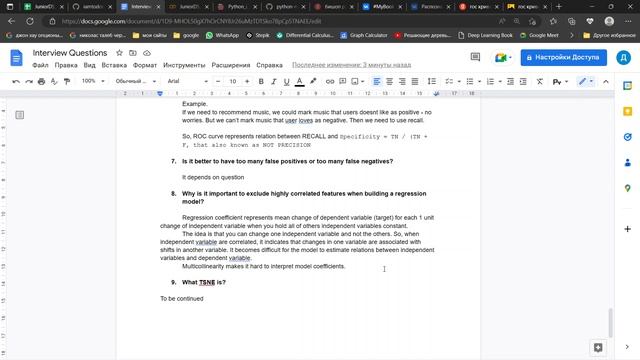The width and height of the screenshot is (640, 360).
Task: Print the document with the printer icon
Action: (41, 82)
